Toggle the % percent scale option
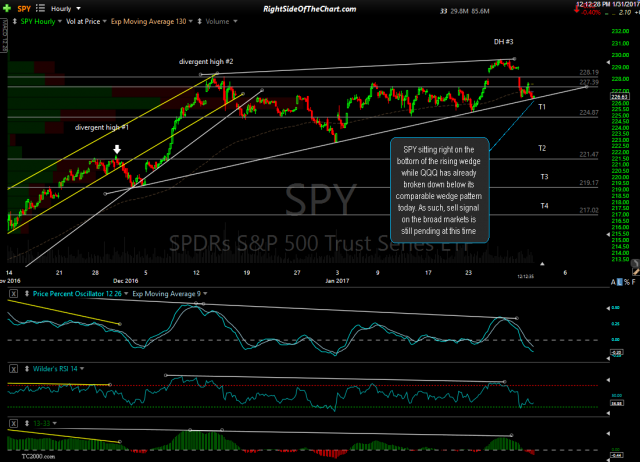This screenshot has height=462, width=640. coord(627,282)
